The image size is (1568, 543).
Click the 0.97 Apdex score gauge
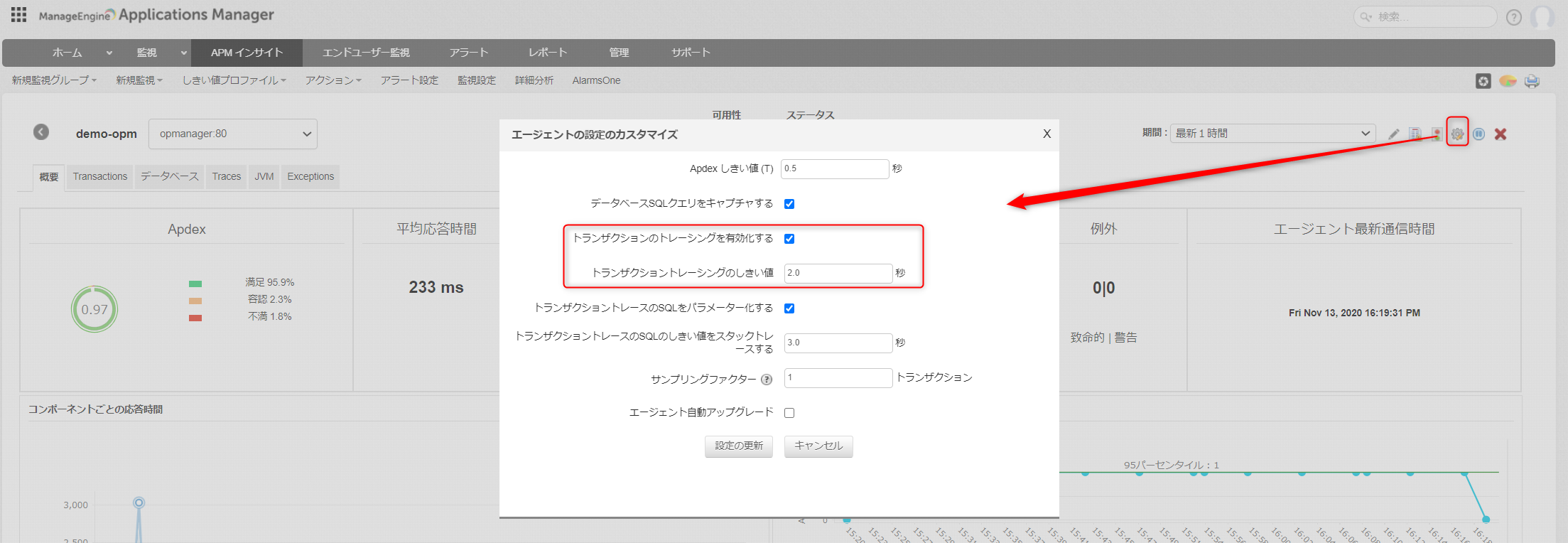coord(94,309)
